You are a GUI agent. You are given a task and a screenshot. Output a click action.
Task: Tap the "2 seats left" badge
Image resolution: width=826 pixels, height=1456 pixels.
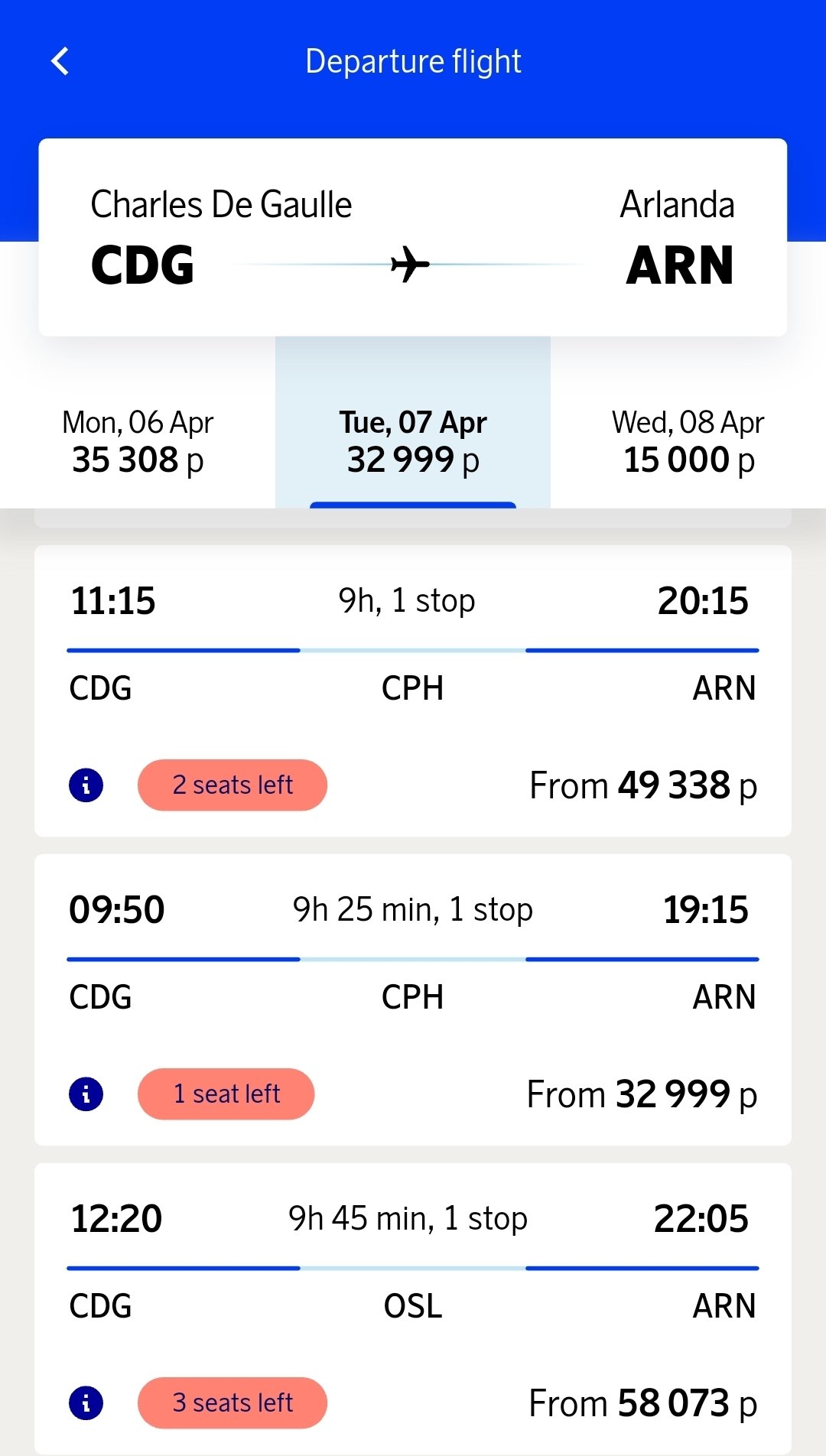(x=233, y=785)
